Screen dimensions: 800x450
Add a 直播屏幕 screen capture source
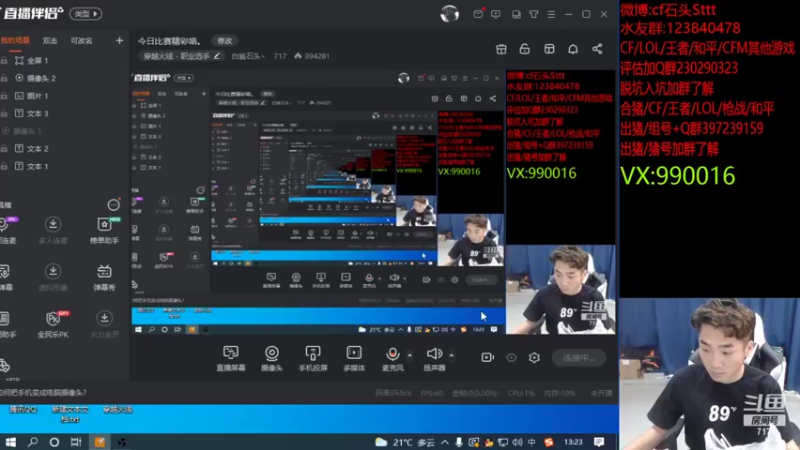[x=231, y=359]
